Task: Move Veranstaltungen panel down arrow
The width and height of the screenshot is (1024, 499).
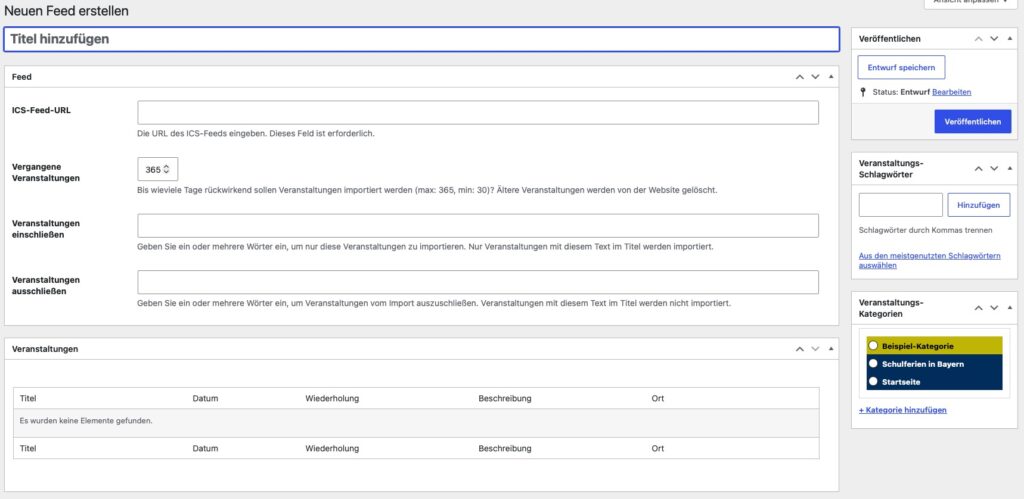Action: pyautogui.click(x=815, y=349)
